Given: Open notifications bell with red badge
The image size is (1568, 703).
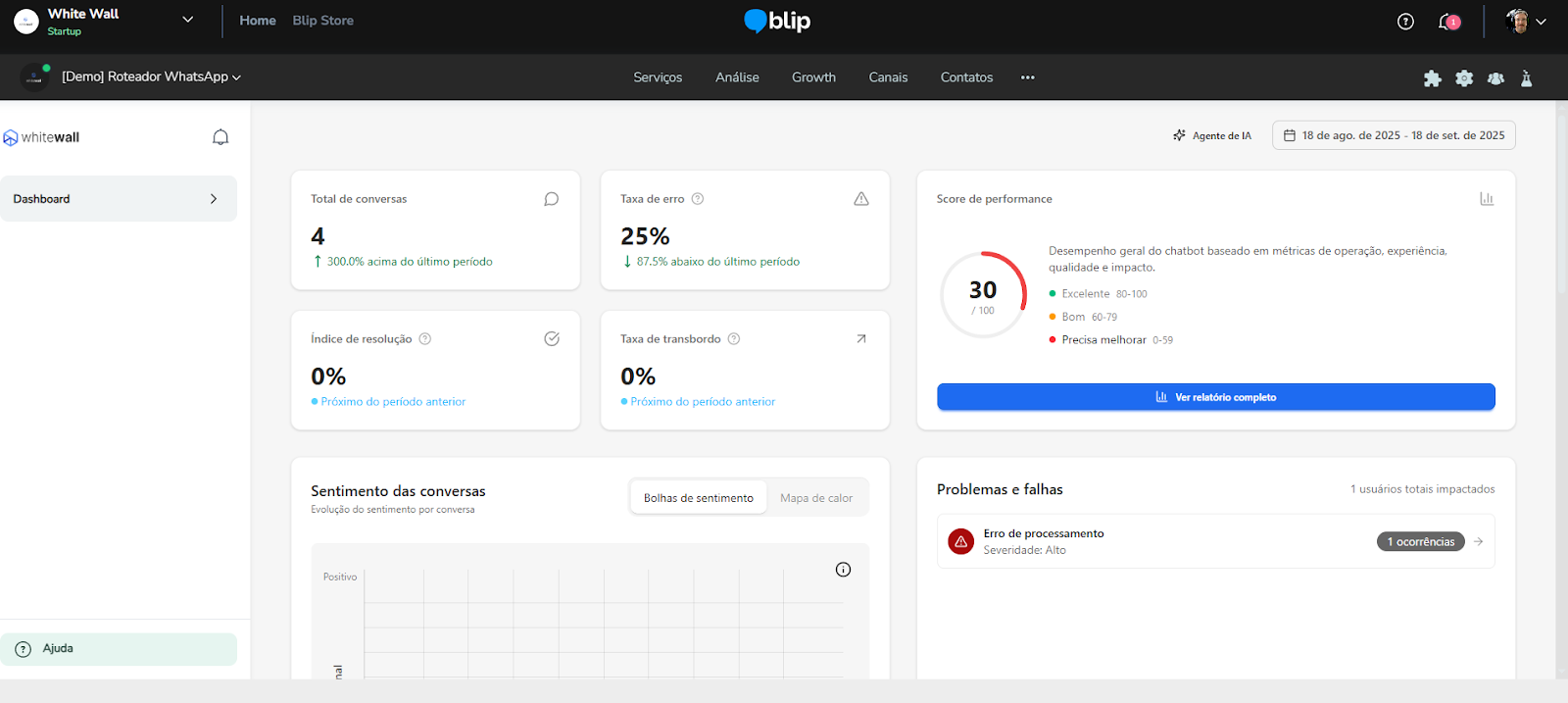Looking at the screenshot, I should point(1448,22).
